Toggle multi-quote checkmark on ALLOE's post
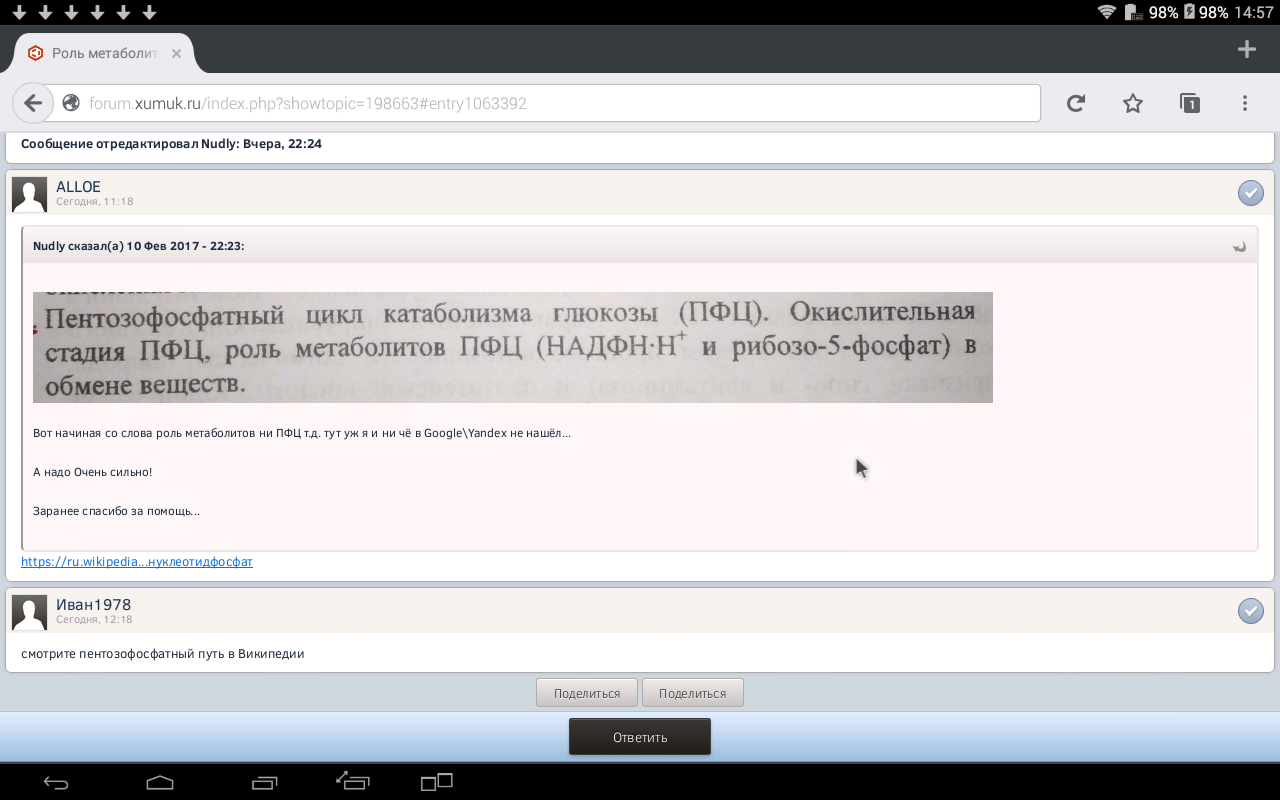 pyautogui.click(x=1250, y=193)
